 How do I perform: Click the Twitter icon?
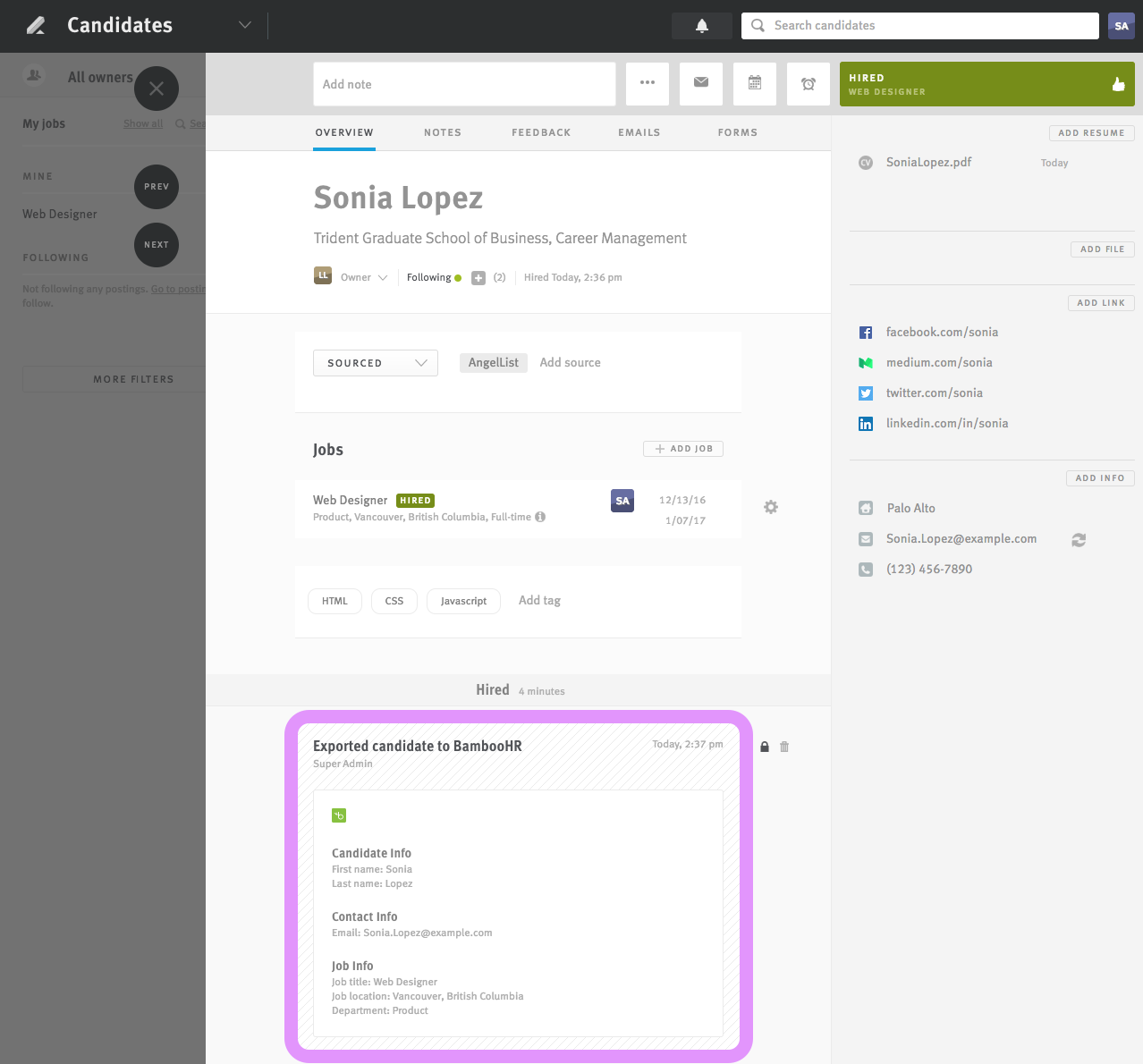point(866,393)
